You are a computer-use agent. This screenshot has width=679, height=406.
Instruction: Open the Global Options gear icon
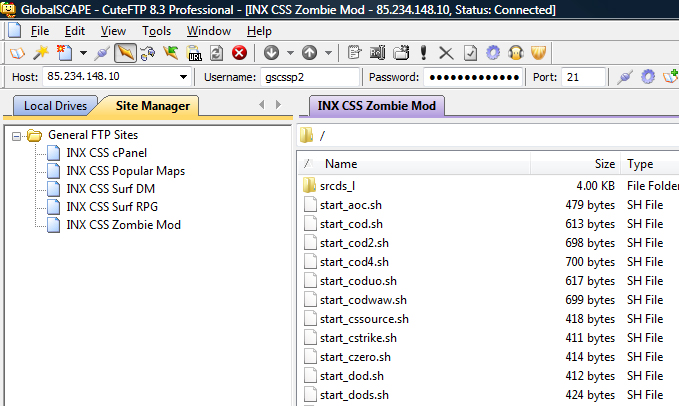click(493, 53)
